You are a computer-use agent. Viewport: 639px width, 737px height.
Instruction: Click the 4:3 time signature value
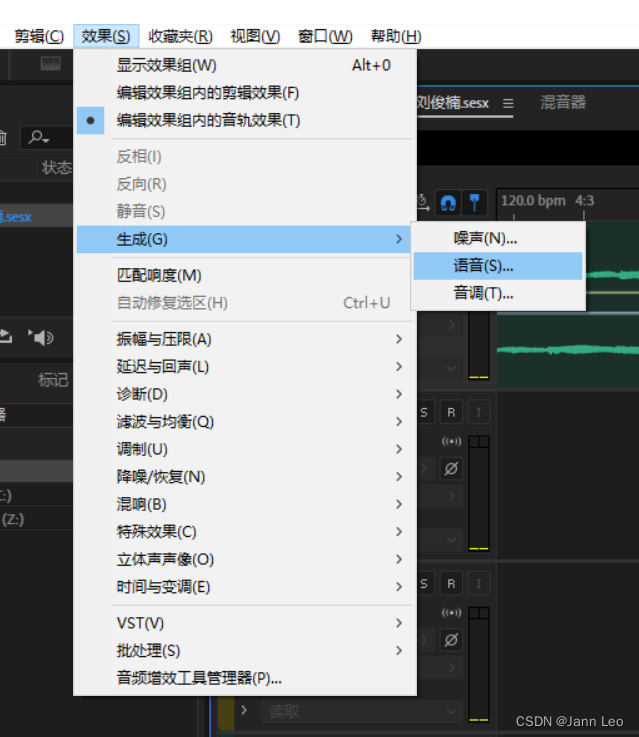pyautogui.click(x=584, y=201)
